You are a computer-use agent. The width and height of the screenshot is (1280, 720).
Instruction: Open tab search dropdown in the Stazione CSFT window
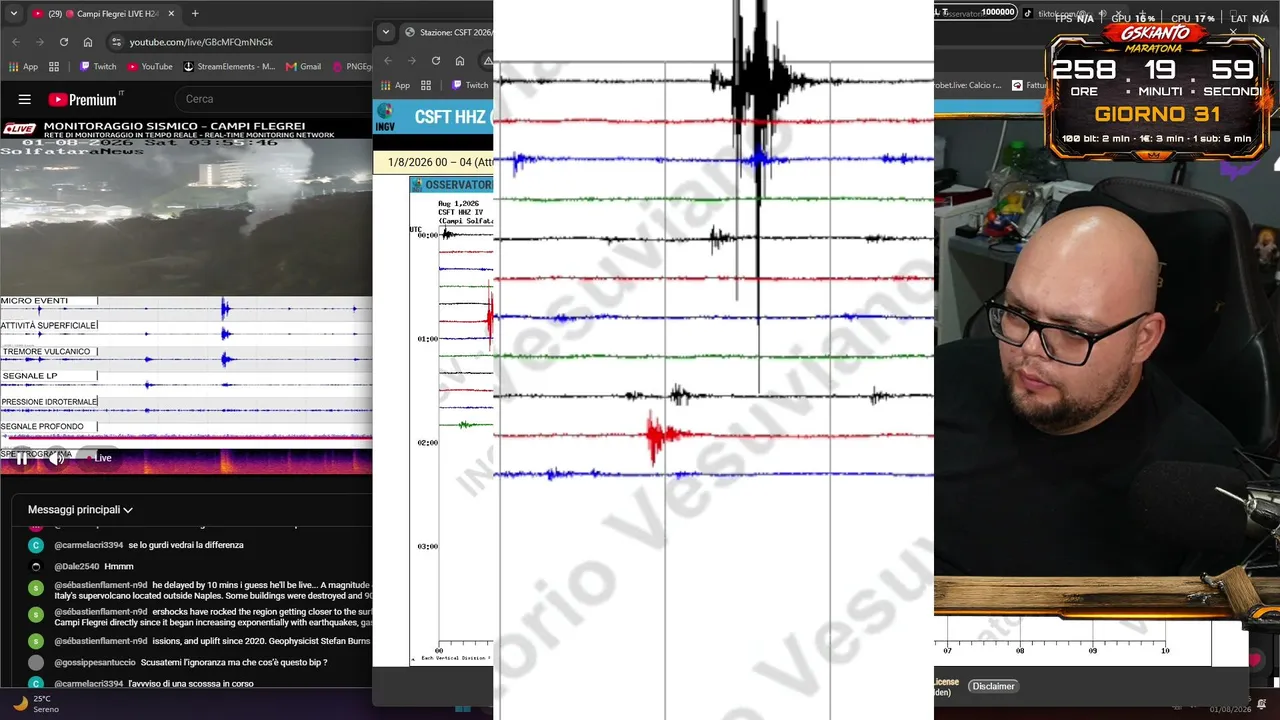coord(386,32)
